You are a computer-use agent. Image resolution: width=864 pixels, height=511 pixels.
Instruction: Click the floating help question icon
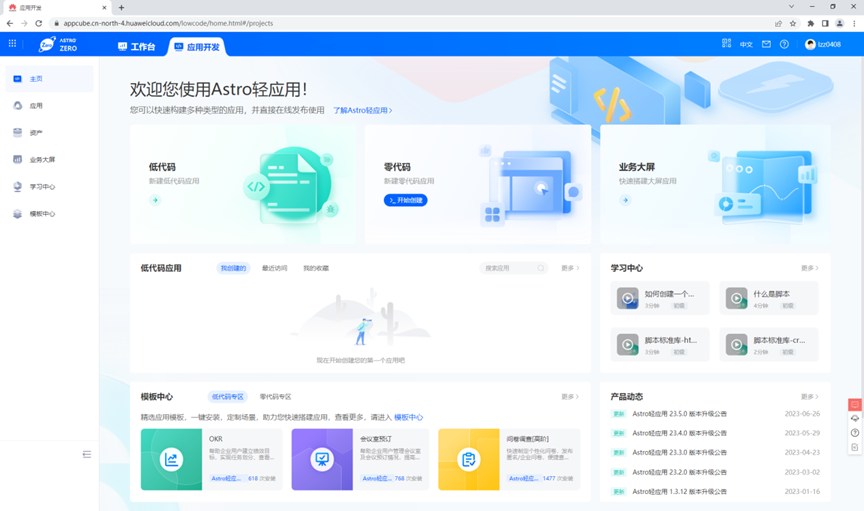855,433
